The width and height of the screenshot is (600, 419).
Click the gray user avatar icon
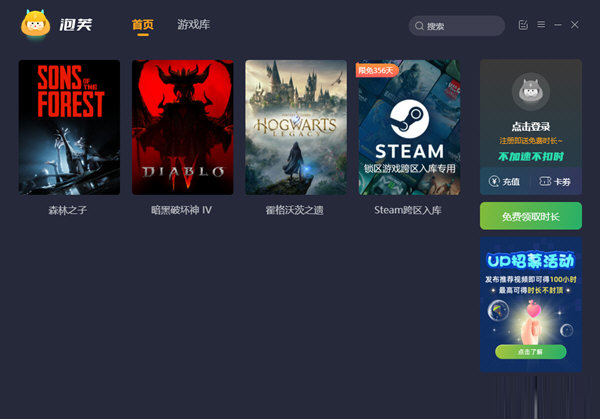pos(530,93)
